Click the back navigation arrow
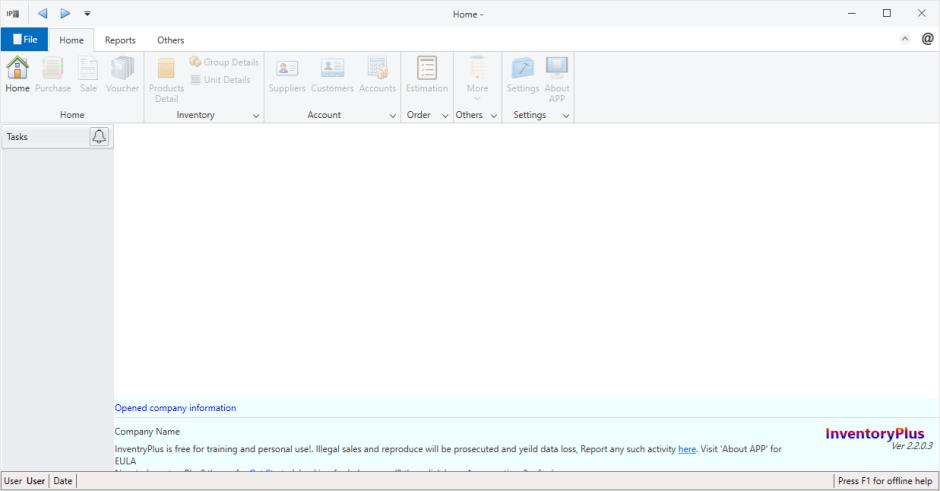This screenshot has width=940, height=491. (43, 13)
